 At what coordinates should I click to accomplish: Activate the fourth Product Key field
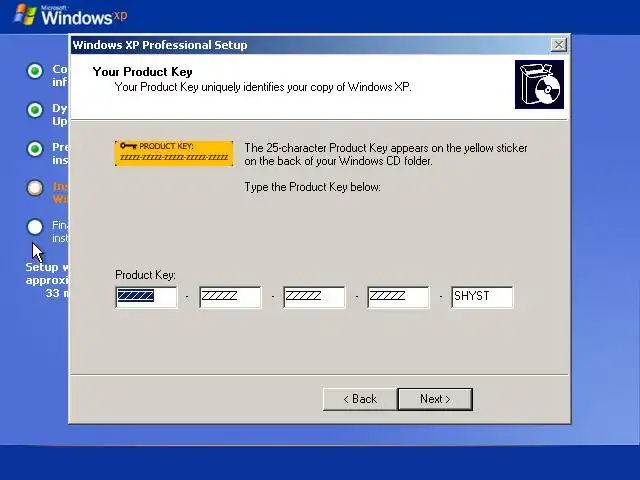click(398, 297)
